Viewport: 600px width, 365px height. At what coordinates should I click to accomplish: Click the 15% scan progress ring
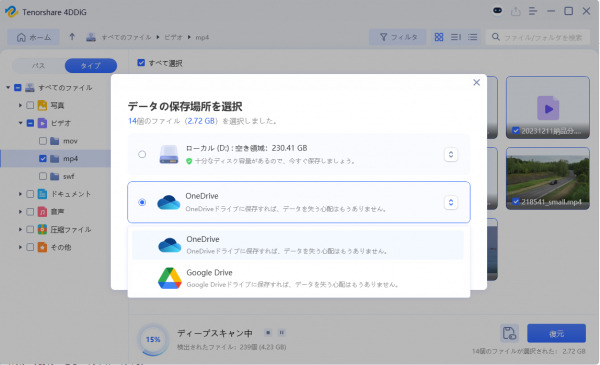pos(153,339)
